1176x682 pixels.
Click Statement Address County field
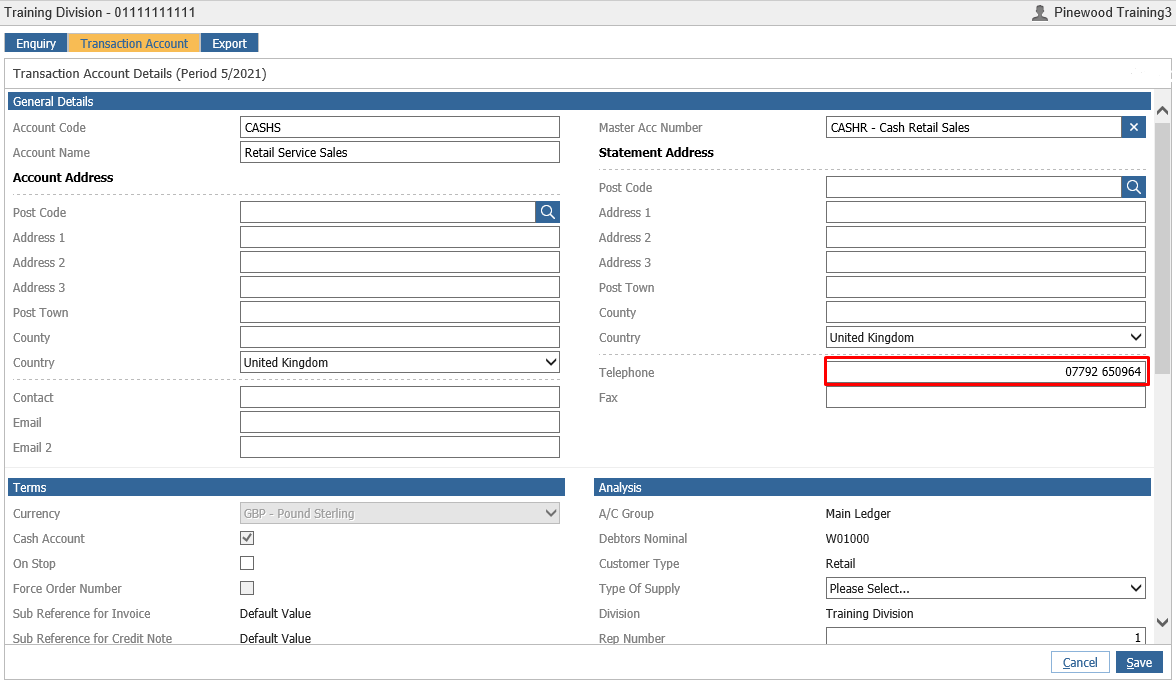coord(986,312)
